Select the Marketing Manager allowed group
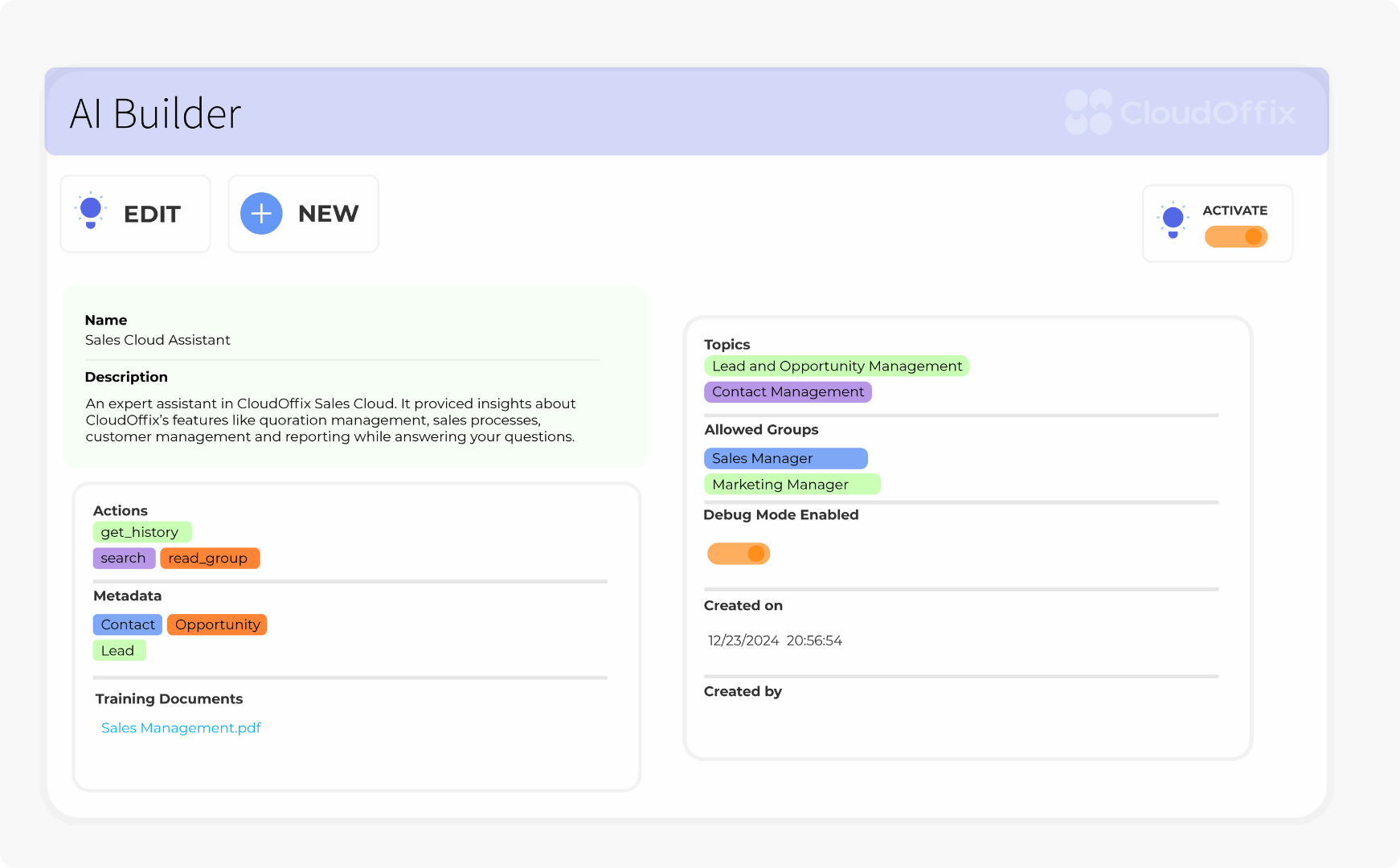Viewport: 1400px width, 868px height. pos(792,484)
